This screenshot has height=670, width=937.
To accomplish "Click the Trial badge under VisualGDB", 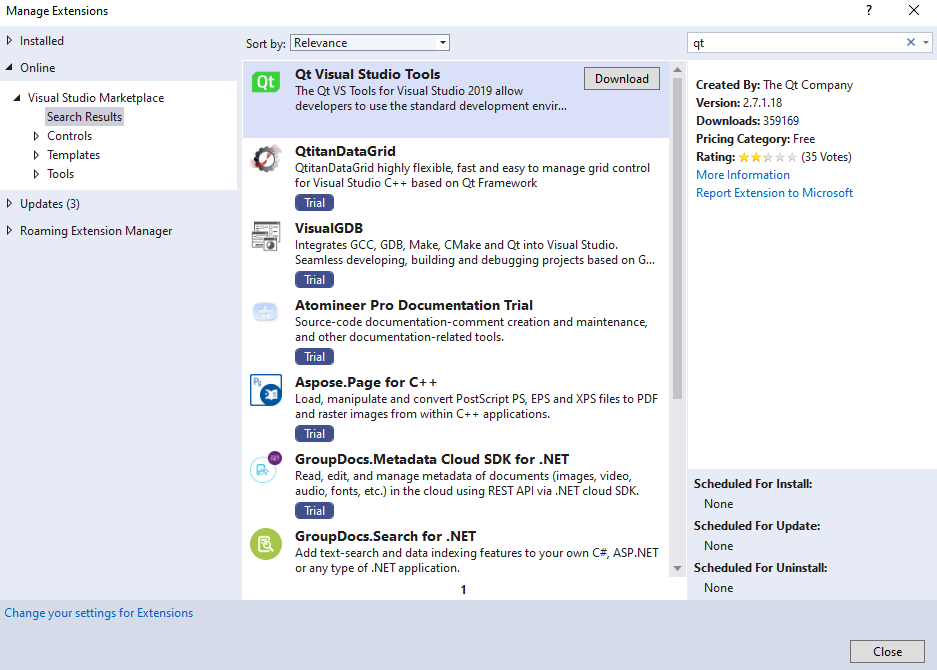I will 314,280.
